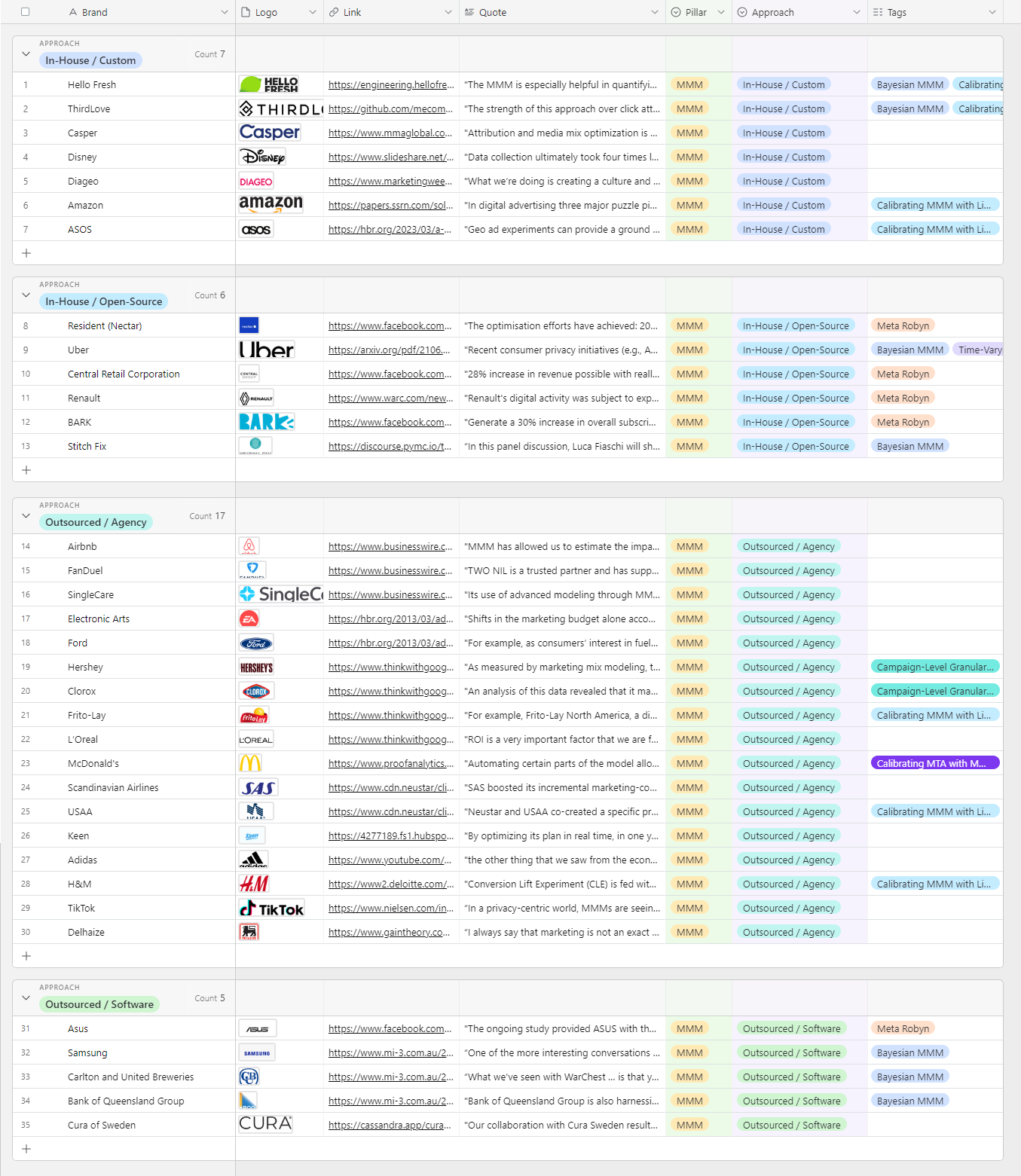The height and width of the screenshot is (1176, 1021).
Task: Click row number 30 for Delhaize
Action: click(26, 932)
